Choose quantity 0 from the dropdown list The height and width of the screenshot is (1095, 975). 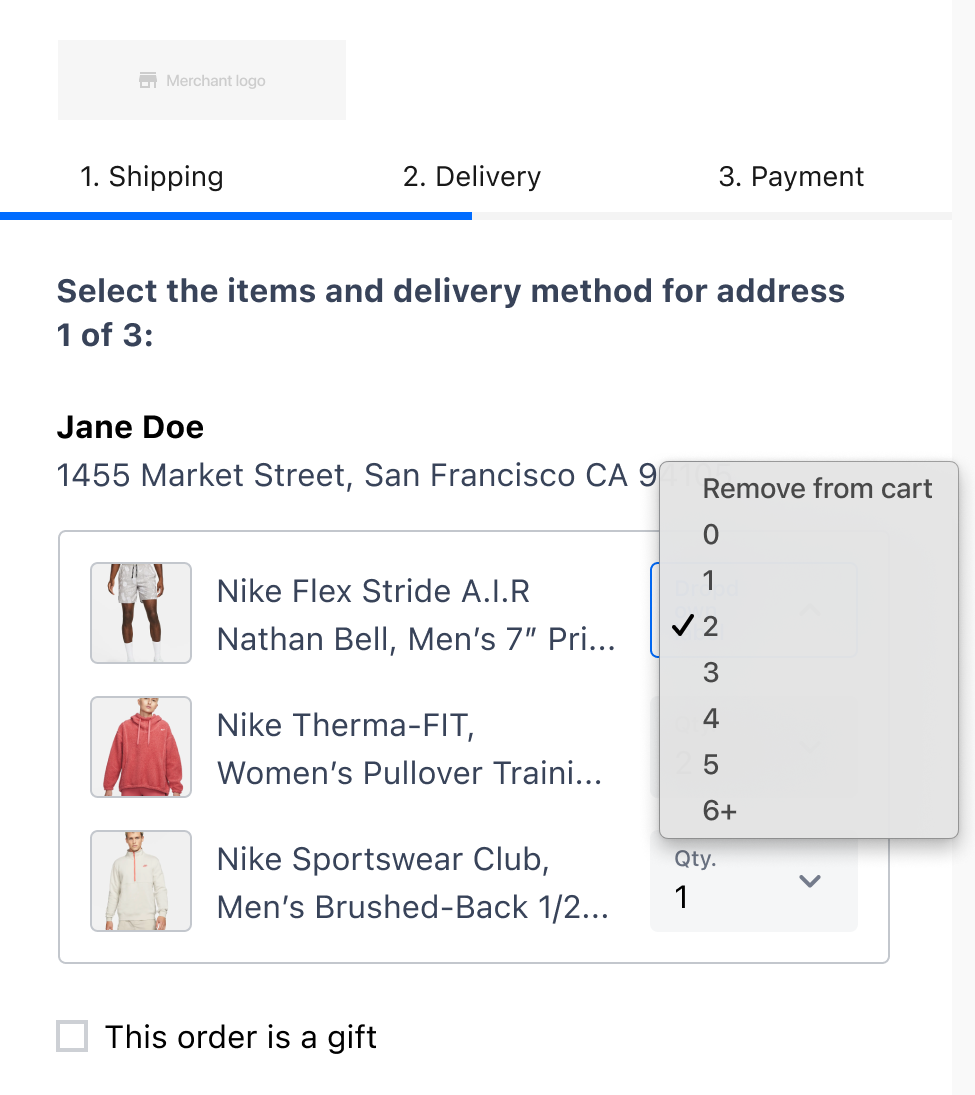pos(711,535)
